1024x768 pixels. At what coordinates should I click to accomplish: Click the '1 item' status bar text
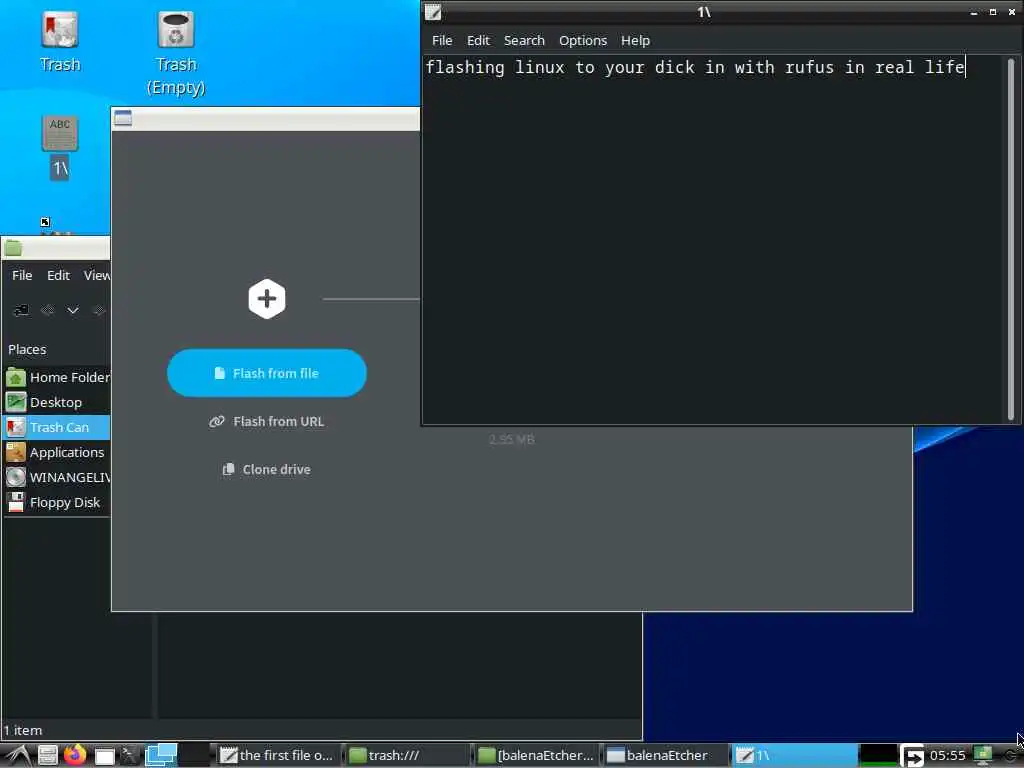pyautogui.click(x=23, y=730)
